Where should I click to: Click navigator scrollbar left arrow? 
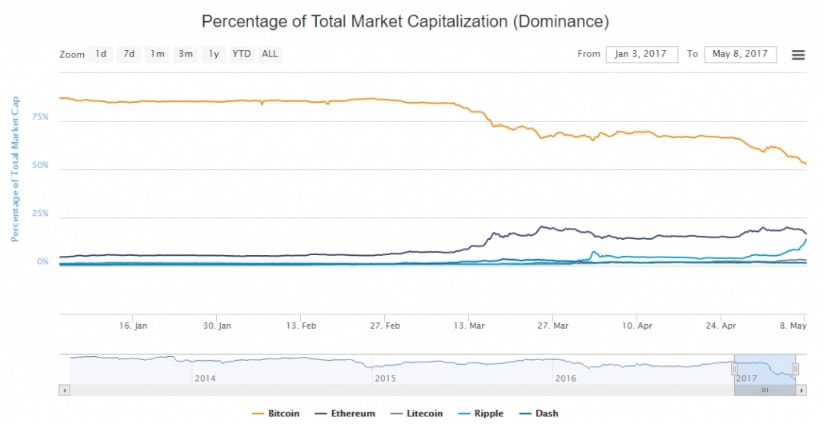coord(65,390)
